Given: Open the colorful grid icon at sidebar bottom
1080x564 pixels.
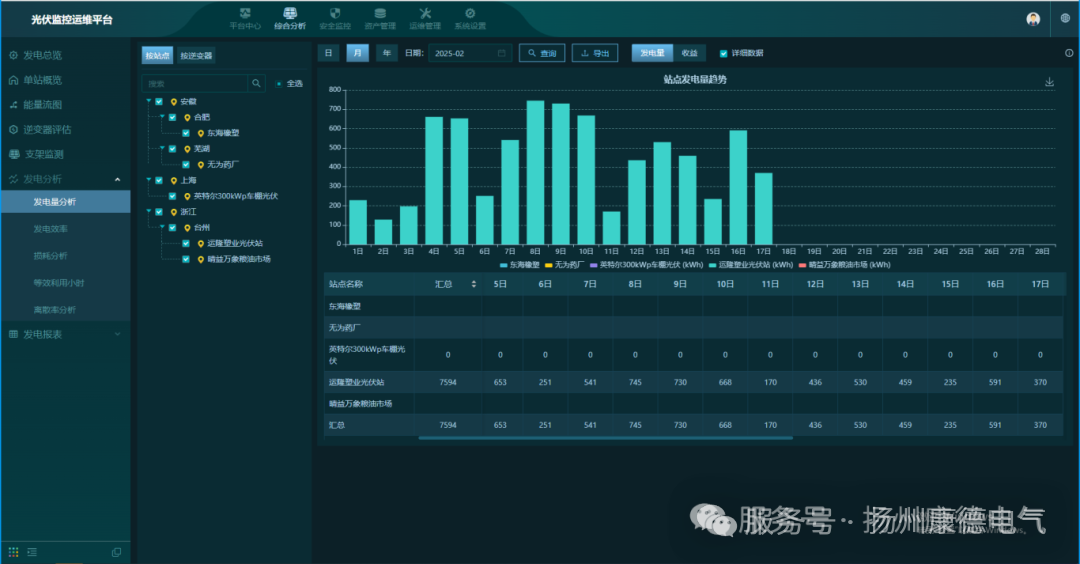Looking at the screenshot, I should click(x=14, y=552).
